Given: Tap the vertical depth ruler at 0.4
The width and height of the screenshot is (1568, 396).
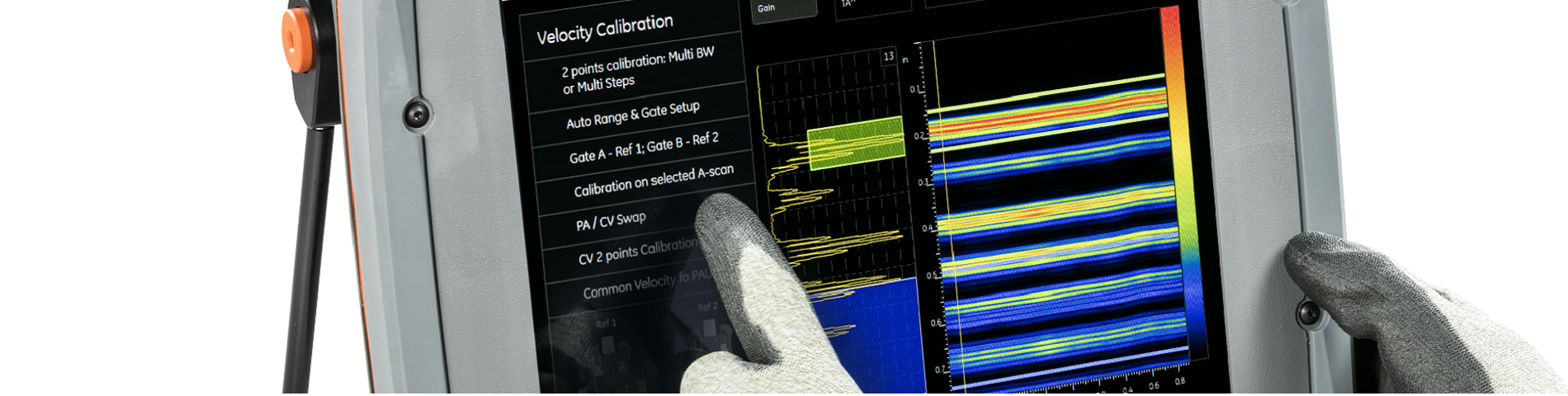Looking at the screenshot, I should coord(928,229).
